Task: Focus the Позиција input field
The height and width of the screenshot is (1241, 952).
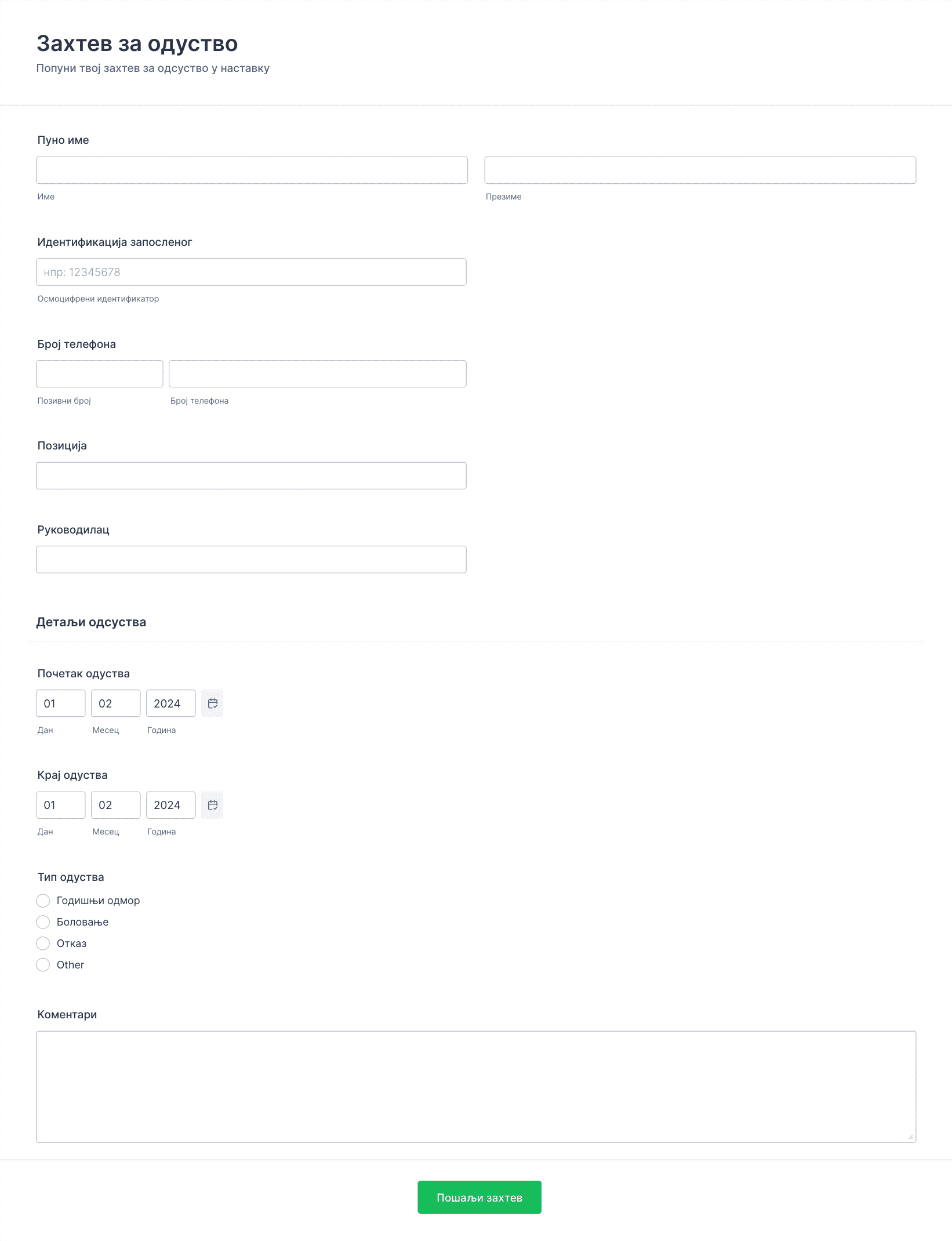Action: point(251,476)
